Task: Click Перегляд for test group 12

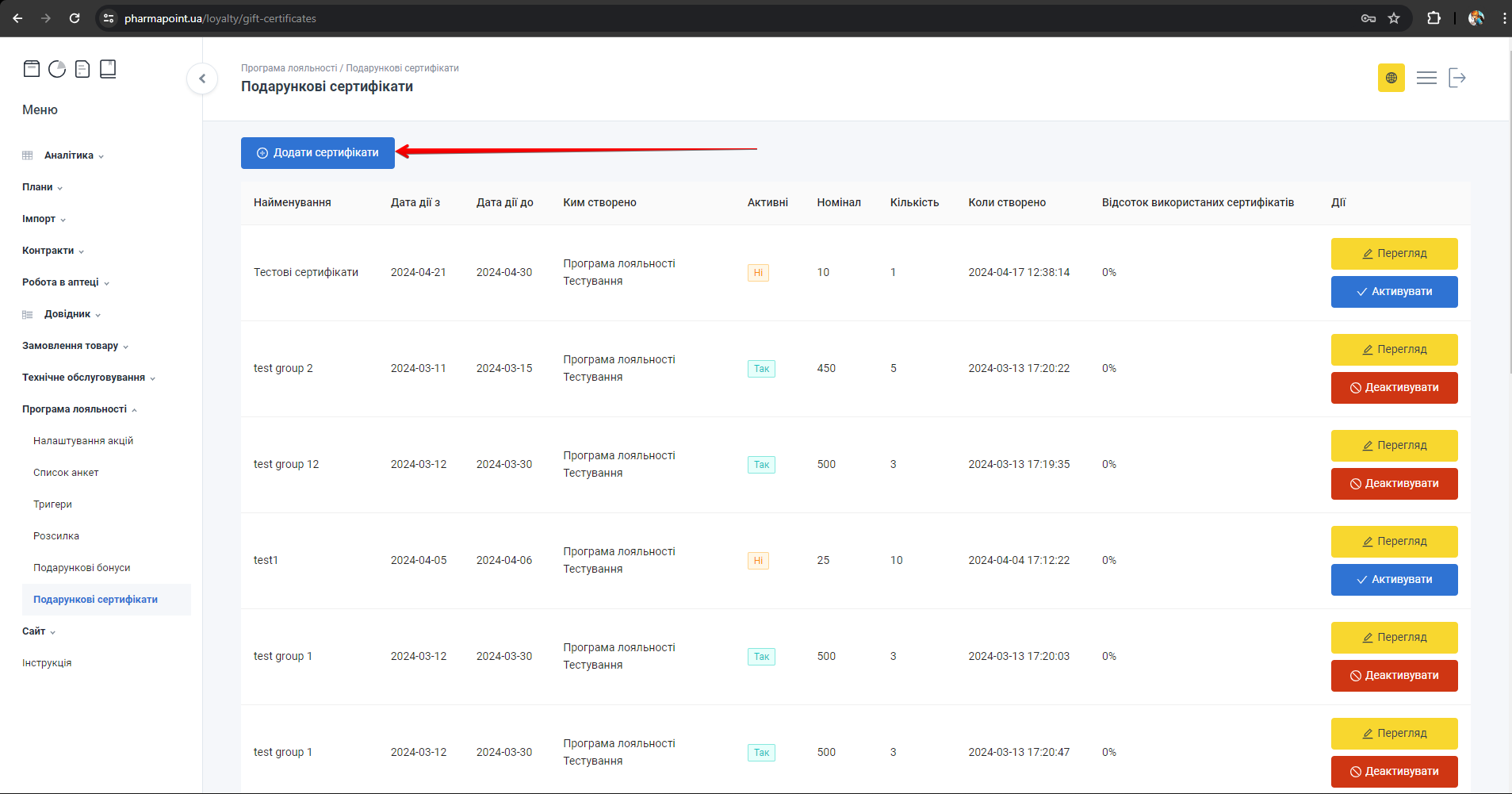Action: click(x=1394, y=446)
